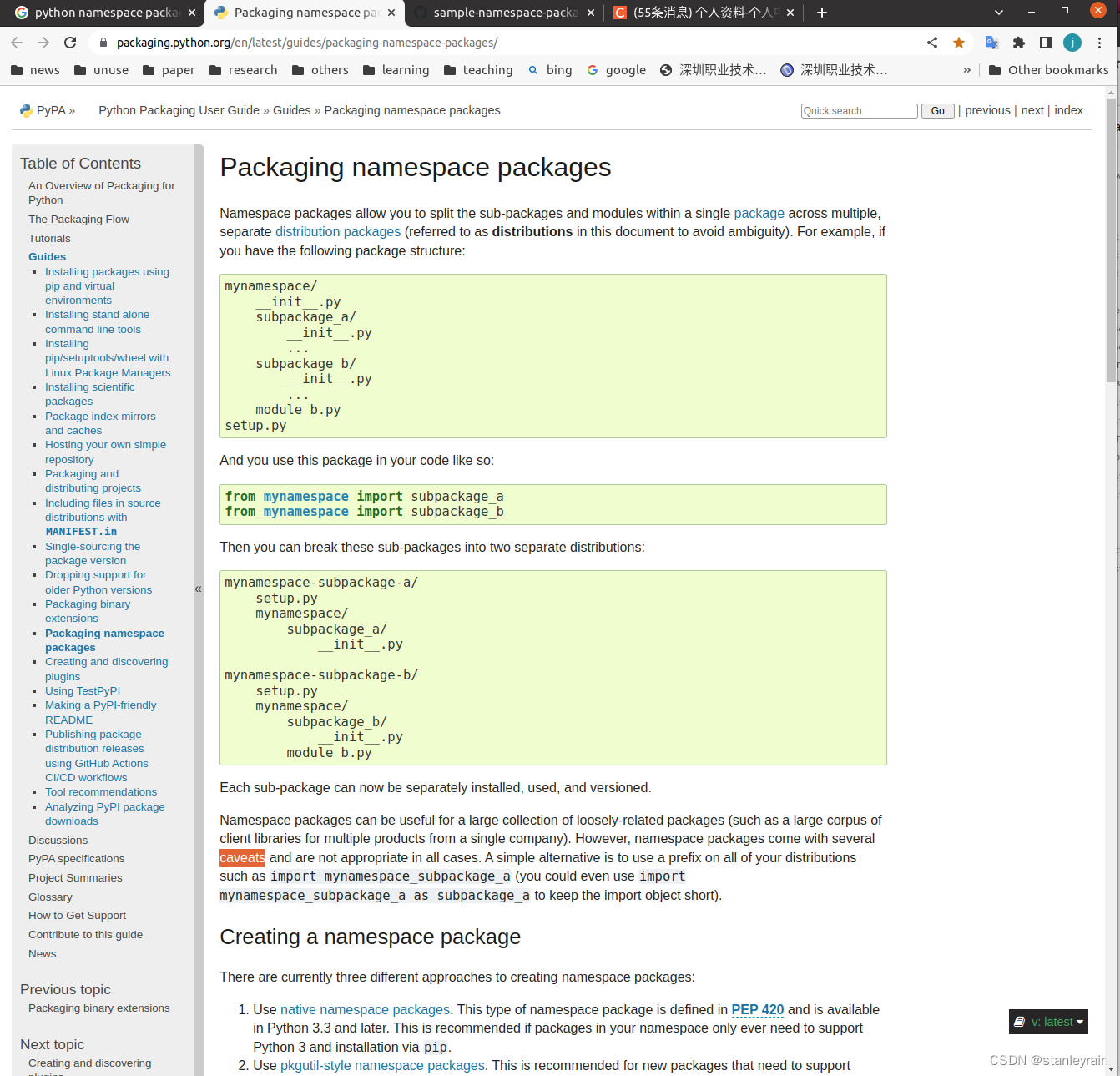Open Chrome's three-dot menu
Image resolution: width=1120 pixels, height=1076 pixels.
coord(1099,42)
